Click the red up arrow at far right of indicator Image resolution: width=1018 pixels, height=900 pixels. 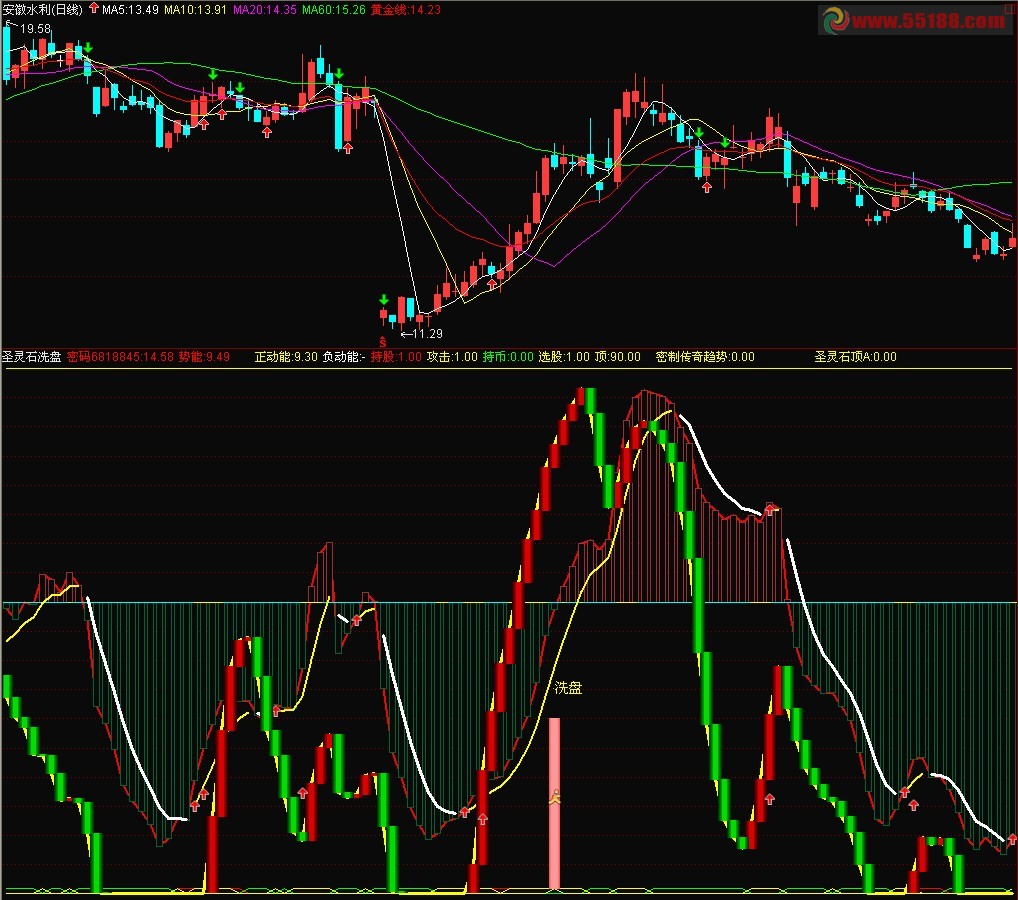[1012, 838]
